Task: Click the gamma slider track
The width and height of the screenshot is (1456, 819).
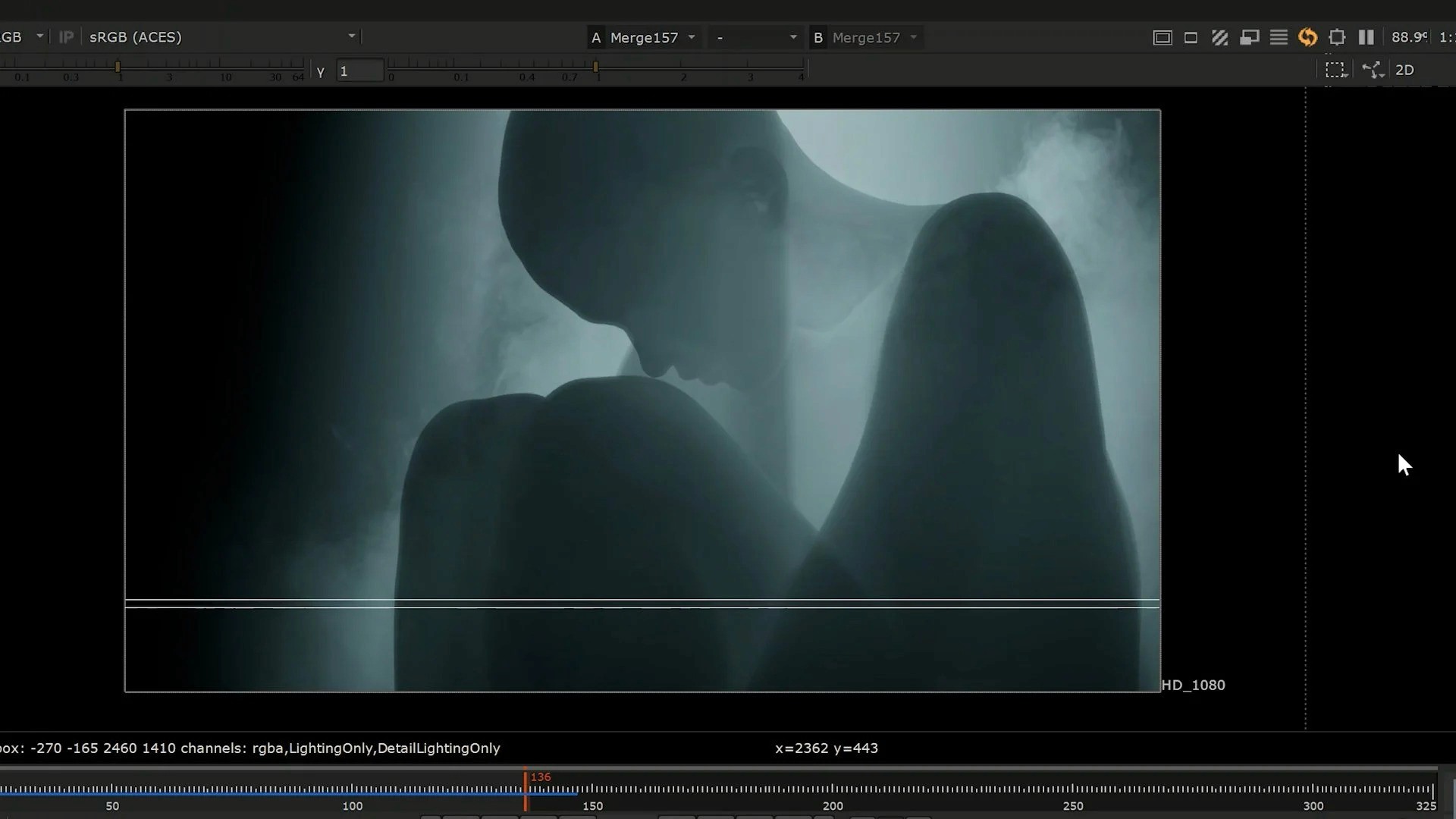Action: pos(682,68)
